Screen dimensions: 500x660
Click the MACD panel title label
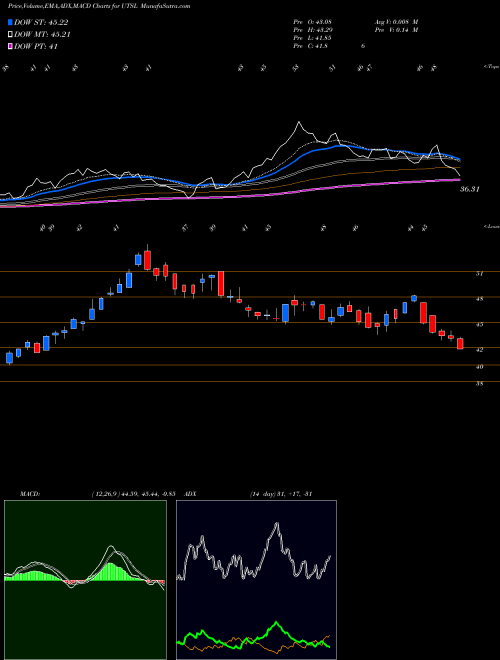29,494
